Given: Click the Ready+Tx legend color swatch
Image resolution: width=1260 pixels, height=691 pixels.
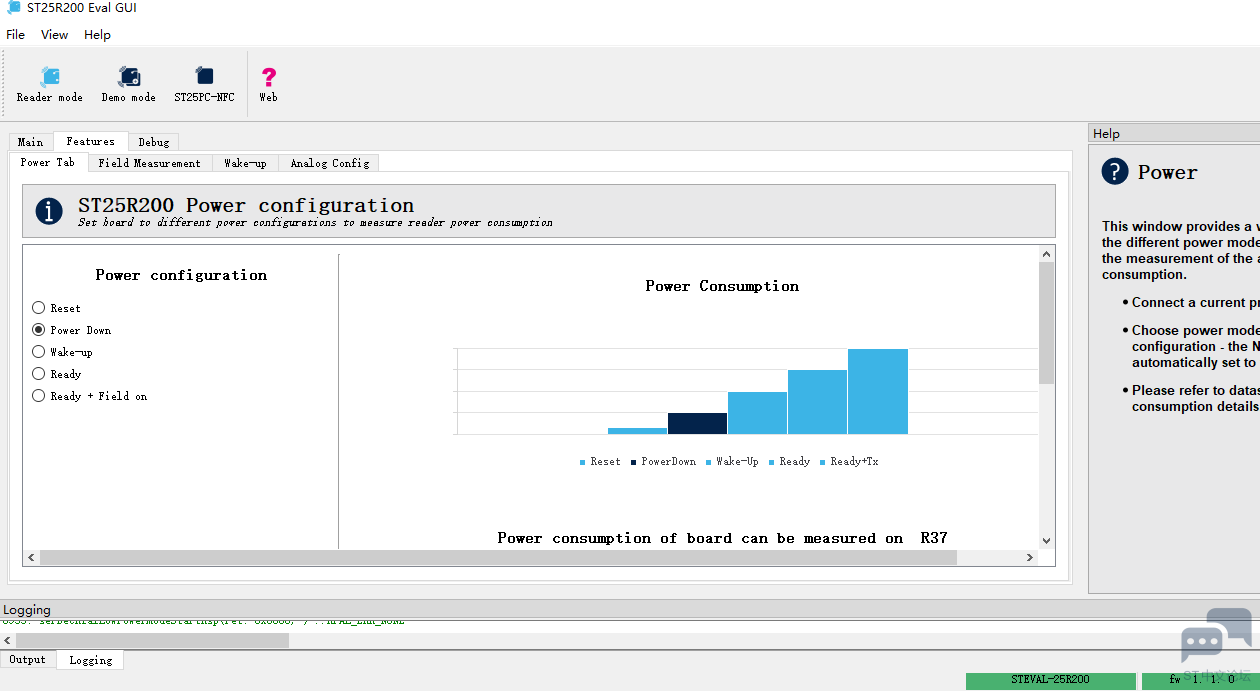Looking at the screenshot, I should 823,462.
